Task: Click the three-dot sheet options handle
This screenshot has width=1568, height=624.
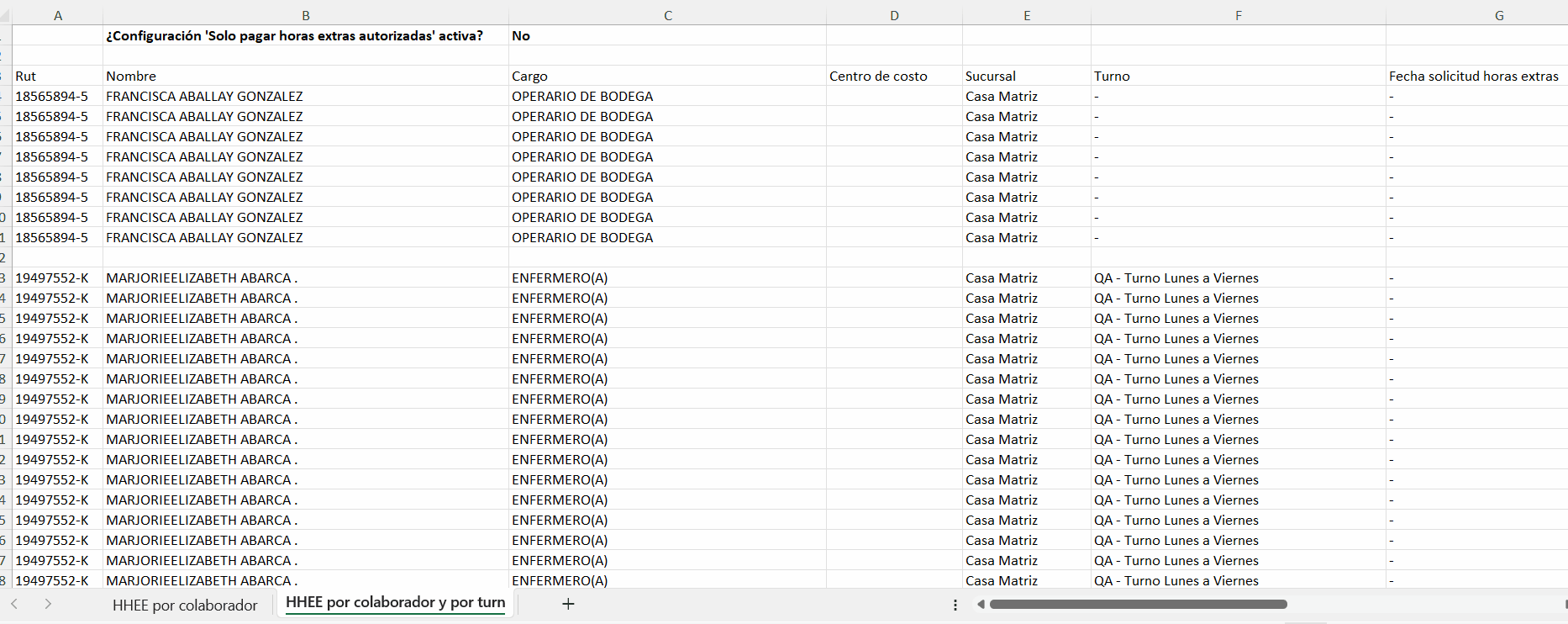Action: pyautogui.click(x=955, y=605)
